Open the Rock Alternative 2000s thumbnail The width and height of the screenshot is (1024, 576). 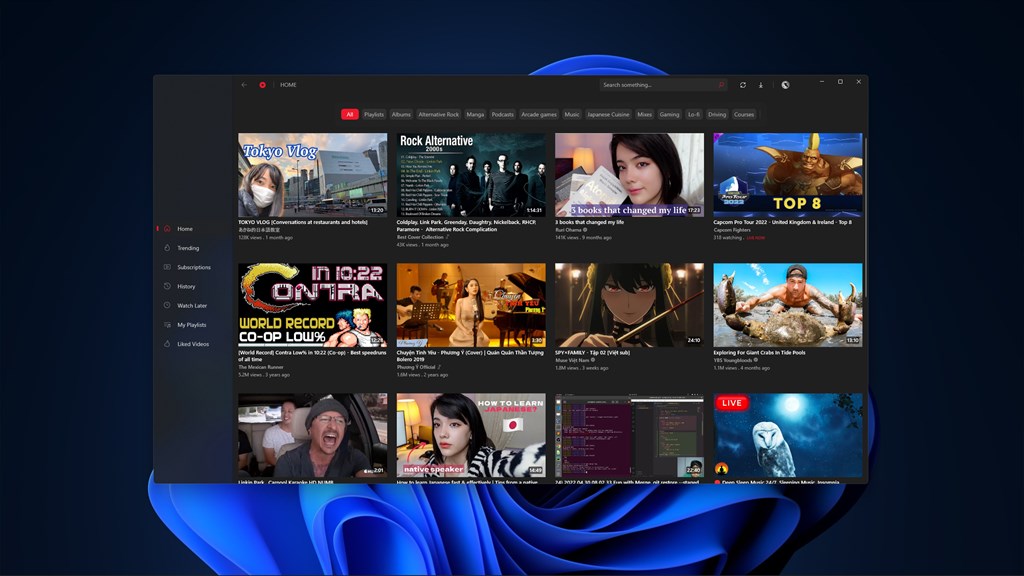[471, 175]
